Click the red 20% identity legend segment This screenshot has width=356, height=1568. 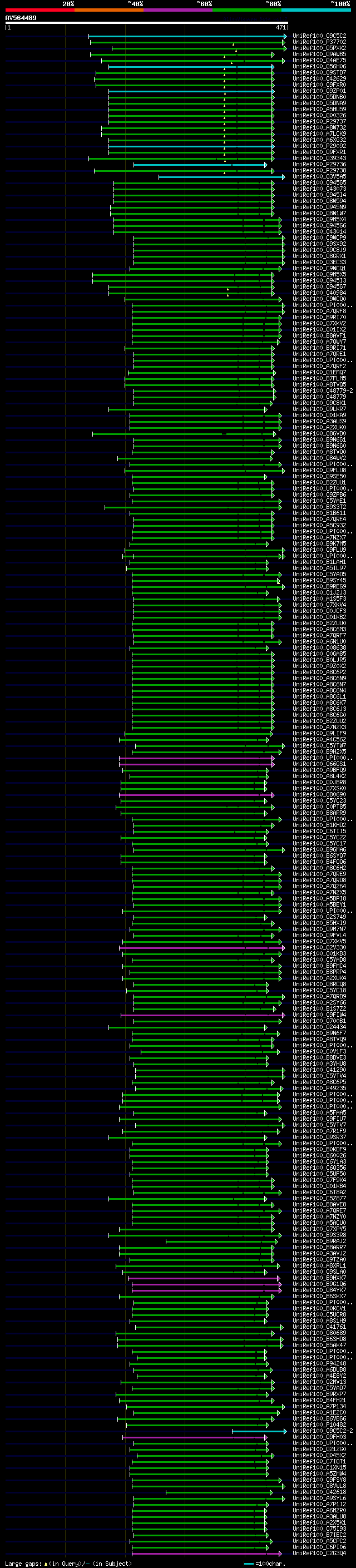click(x=39, y=10)
